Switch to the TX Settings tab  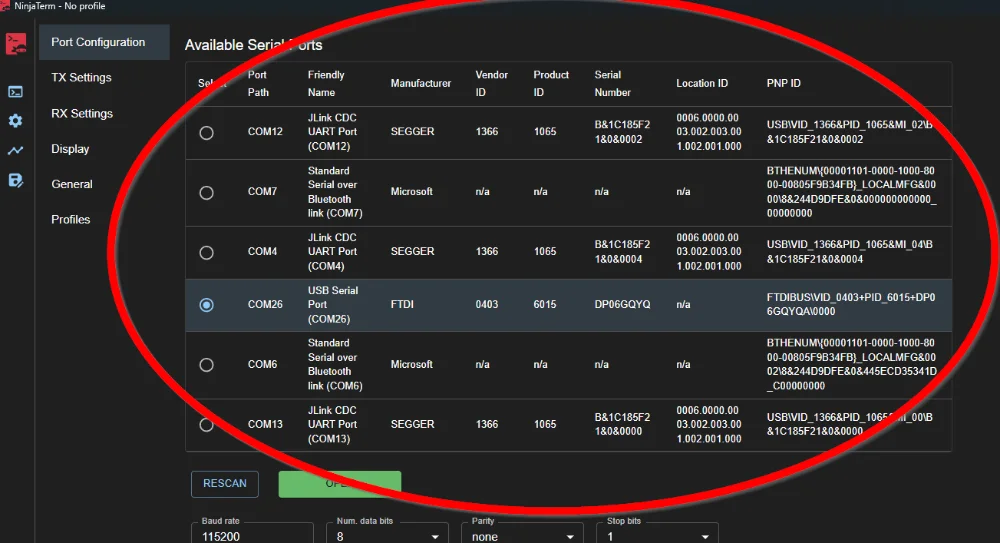[81, 78]
